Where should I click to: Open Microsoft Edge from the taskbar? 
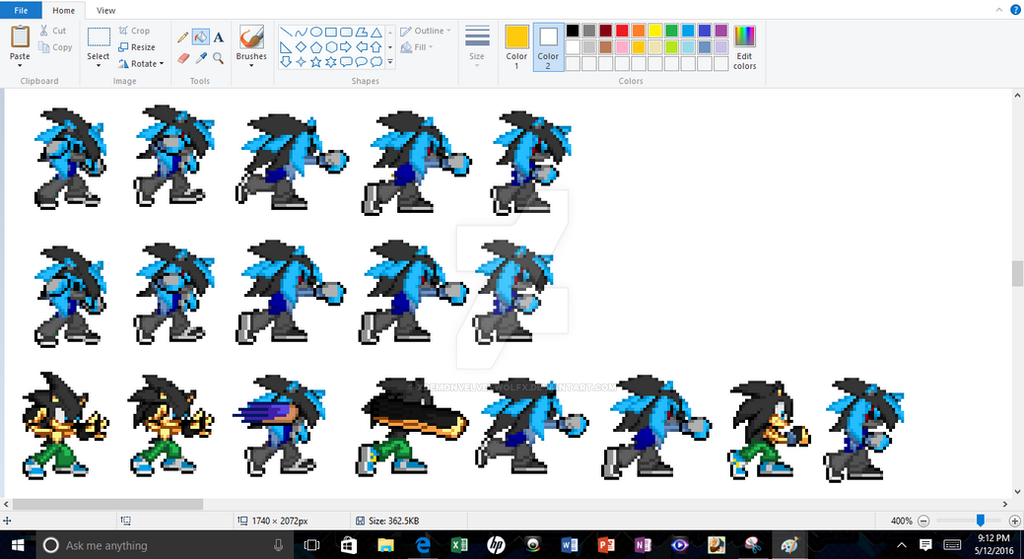coord(423,545)
